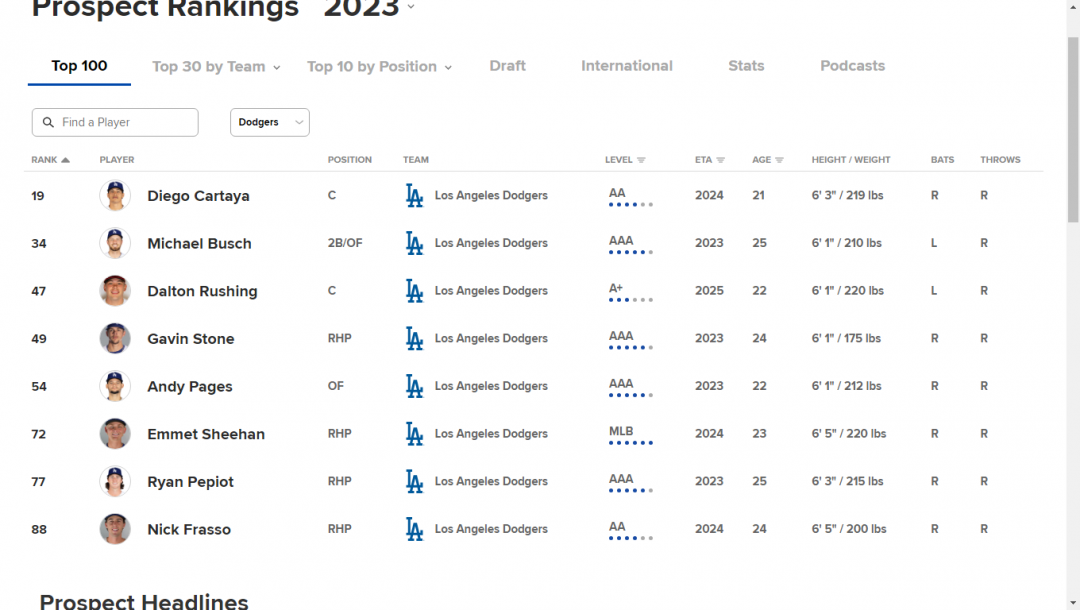
Task: Open Dalton Rushing player link
Action: 202,291
